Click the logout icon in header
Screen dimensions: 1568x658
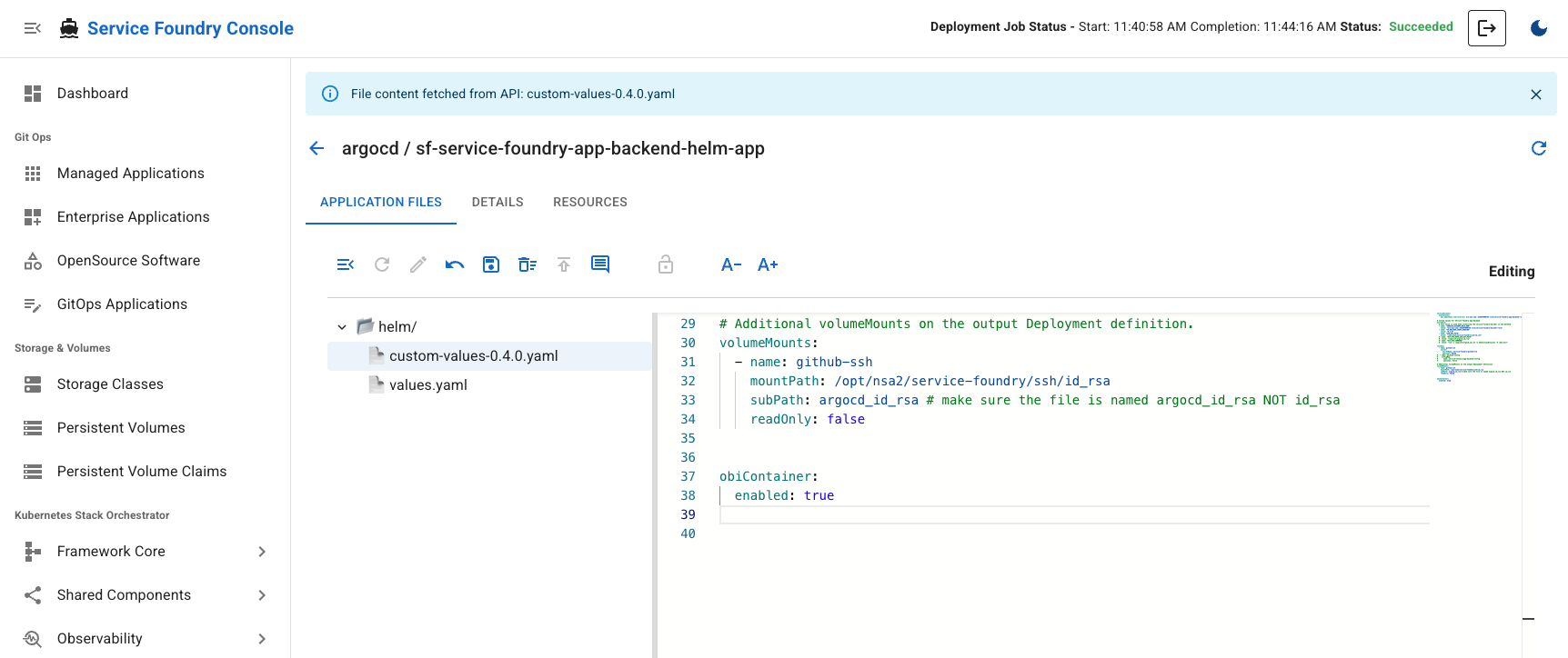[x=1487, y=28]
